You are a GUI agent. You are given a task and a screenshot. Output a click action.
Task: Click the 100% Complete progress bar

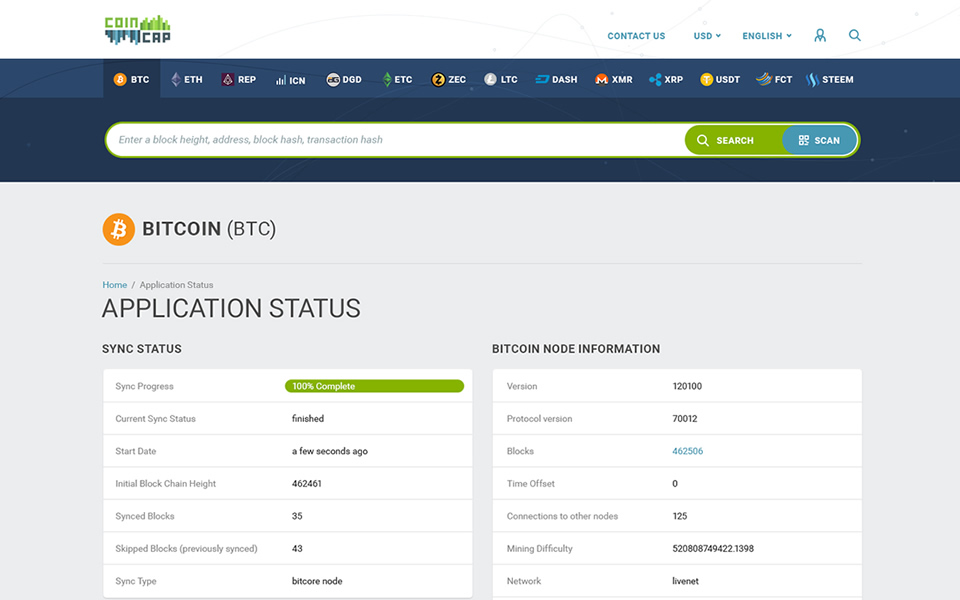point(374,386)
